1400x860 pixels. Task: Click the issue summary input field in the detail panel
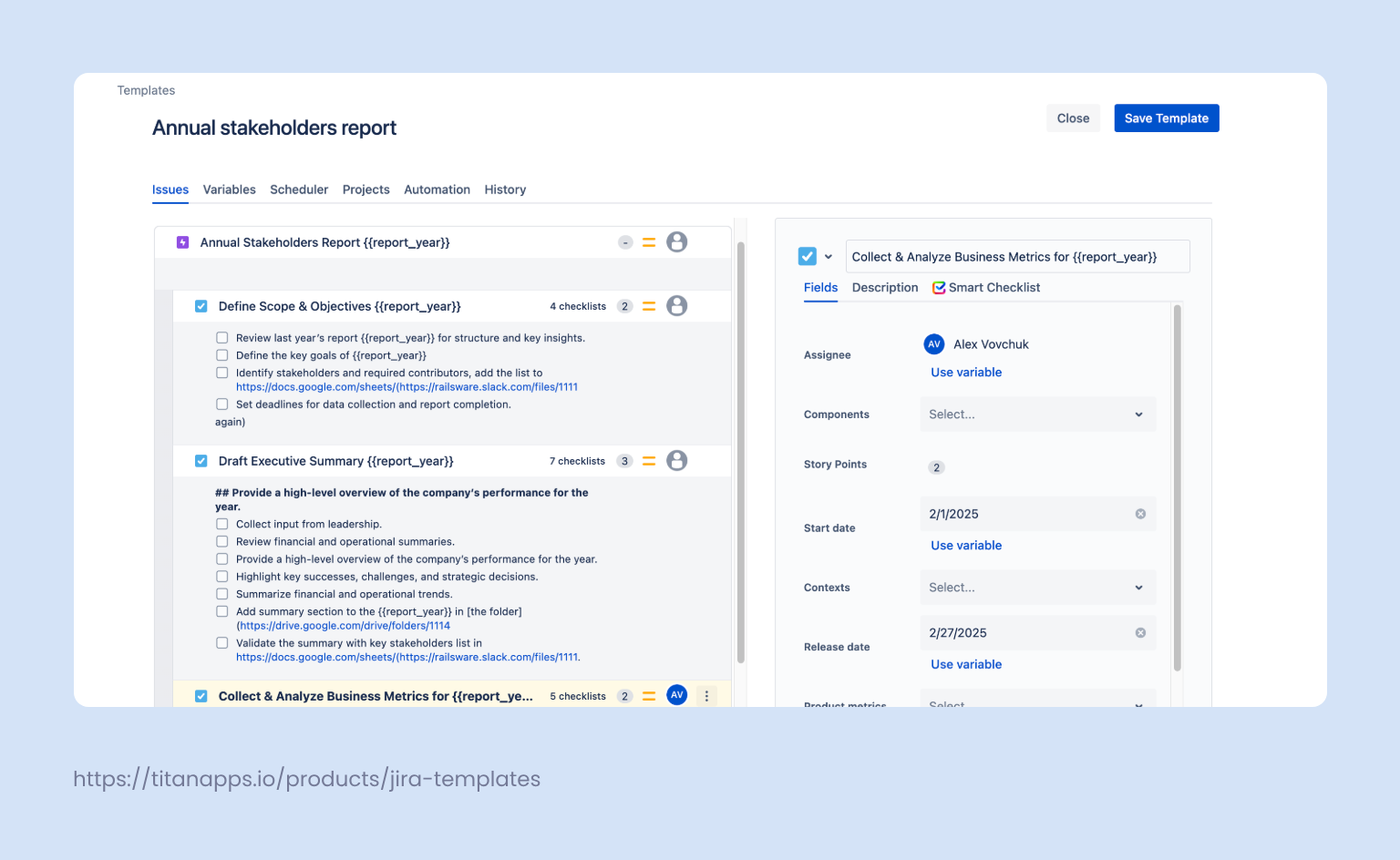pyautogui.click(x=1016, y=256)
